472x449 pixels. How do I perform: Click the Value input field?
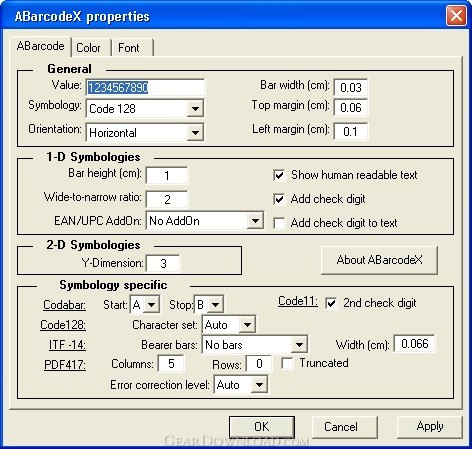coord(145,88)
